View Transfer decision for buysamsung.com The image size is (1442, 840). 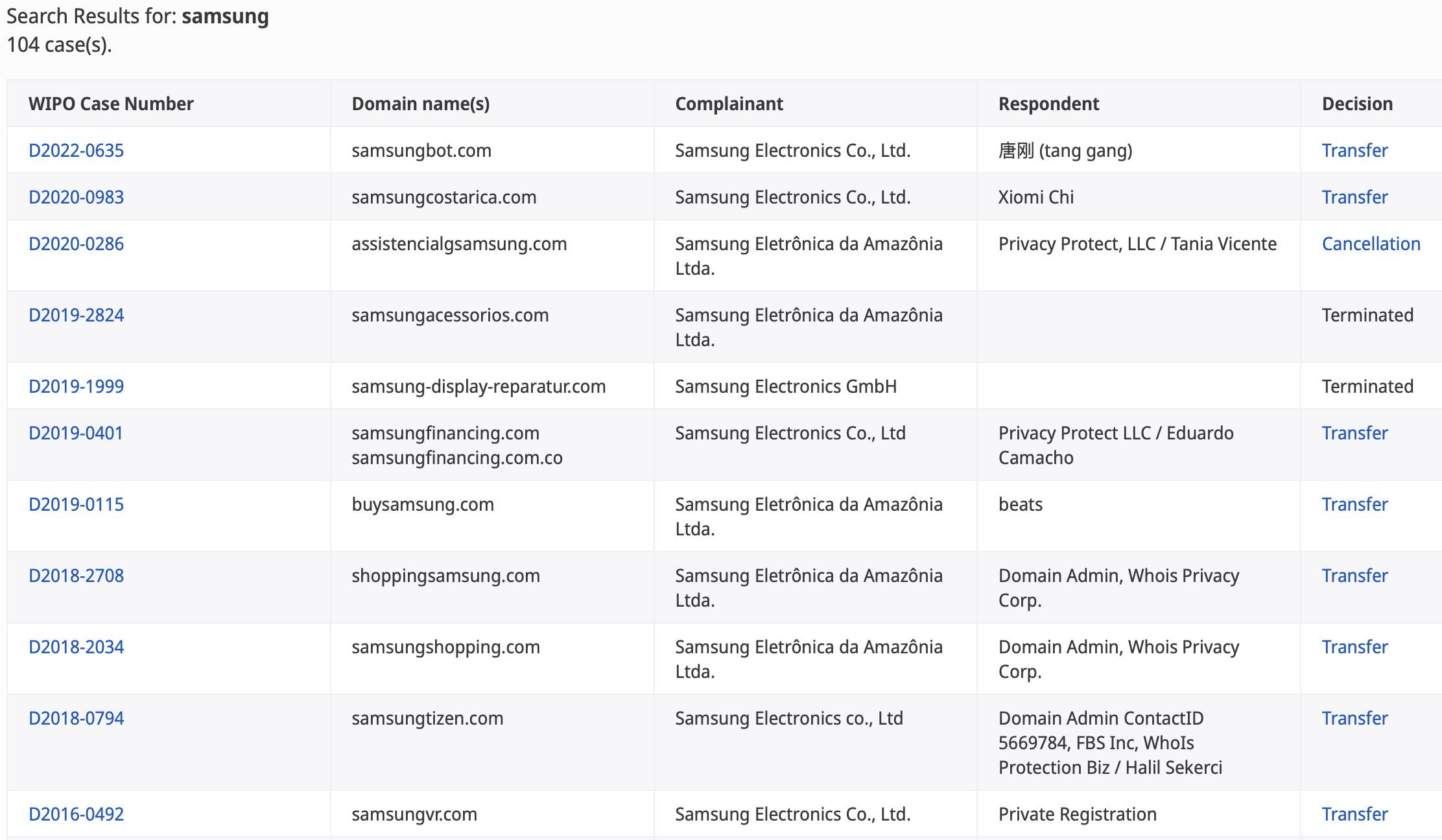pos(1354,504)
